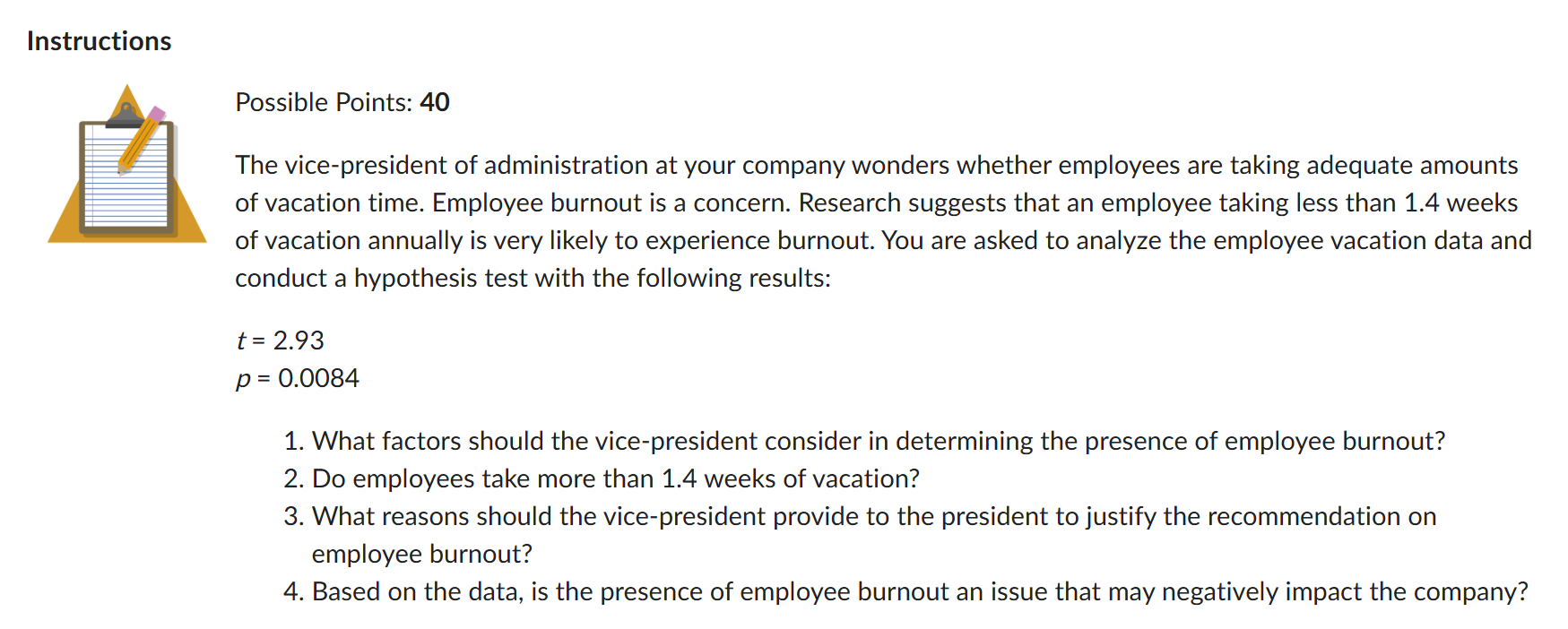Click the 'employee burnout?' continuation line
Image resolution: width=1568 pixels, height=629 pixels.
(422, 554)
